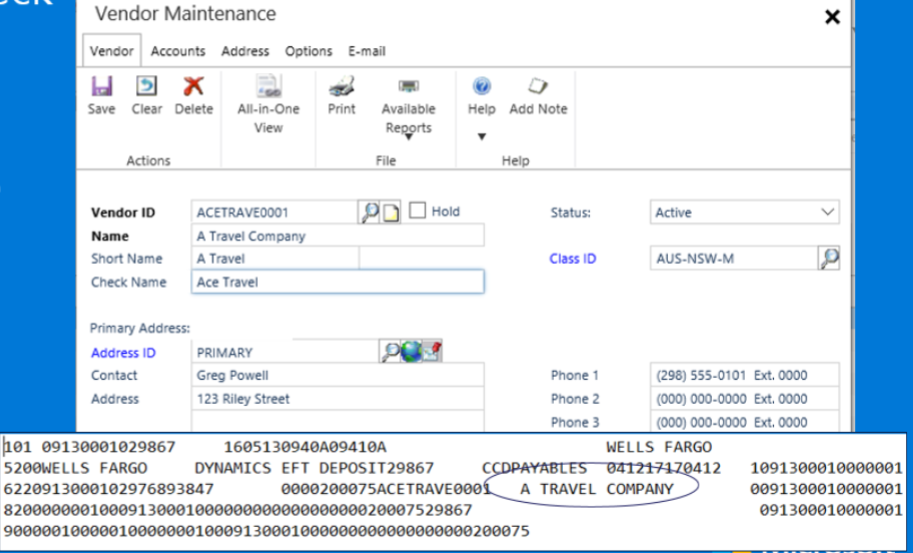
Task: Click the Add Note icon
Action: 538,86
